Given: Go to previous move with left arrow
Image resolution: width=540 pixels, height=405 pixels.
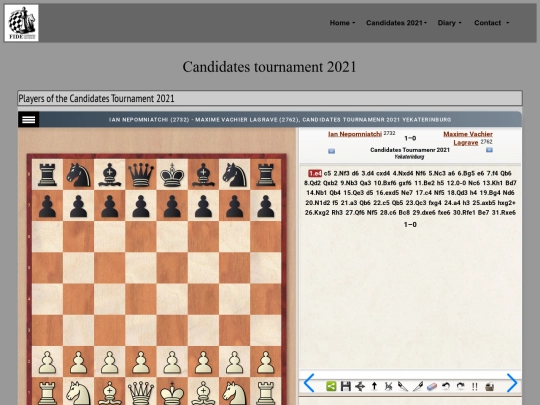Looking at the screenshot, I should pos(309,383).
